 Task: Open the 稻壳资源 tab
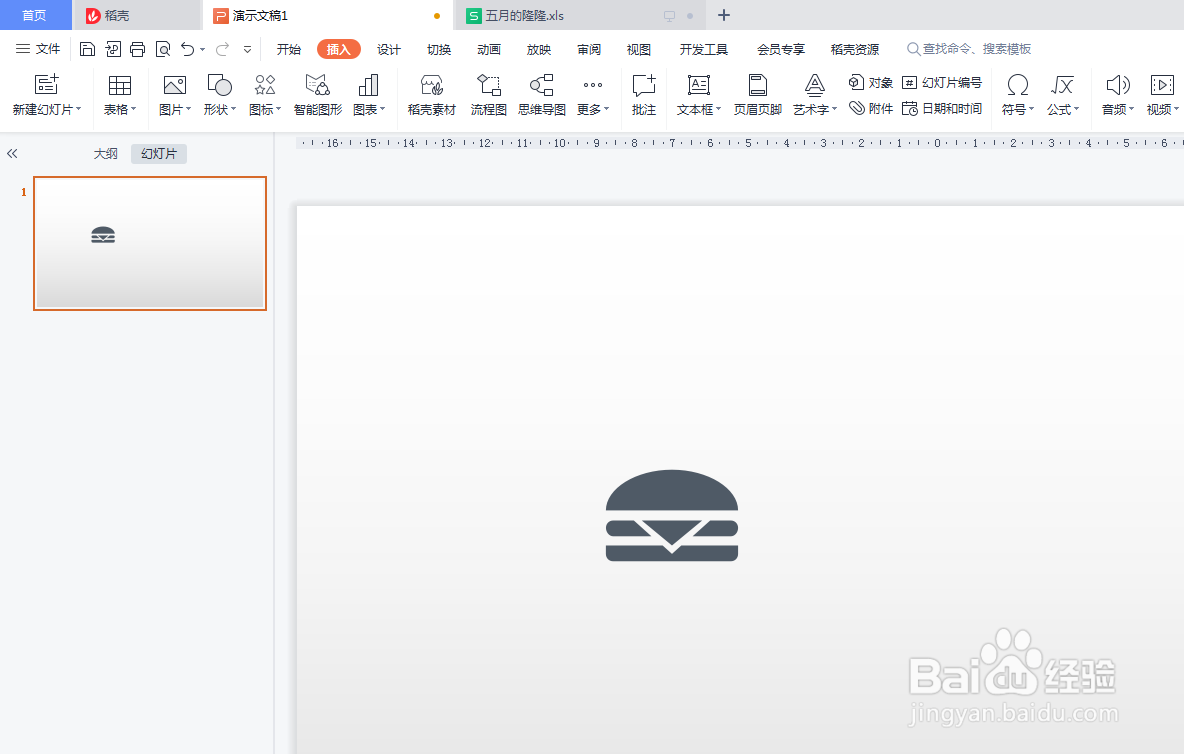click(855, 49)
